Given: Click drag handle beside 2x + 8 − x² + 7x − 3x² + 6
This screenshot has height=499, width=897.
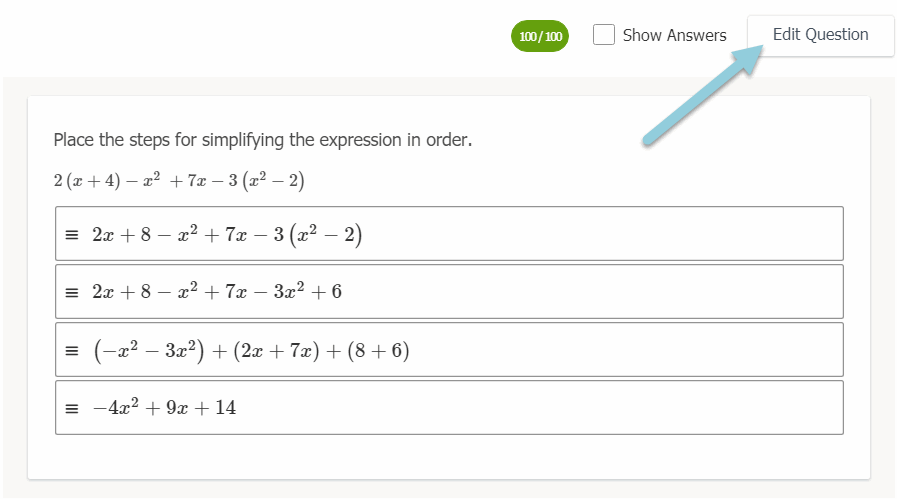Looking at the screenshot, I should 71,293.
